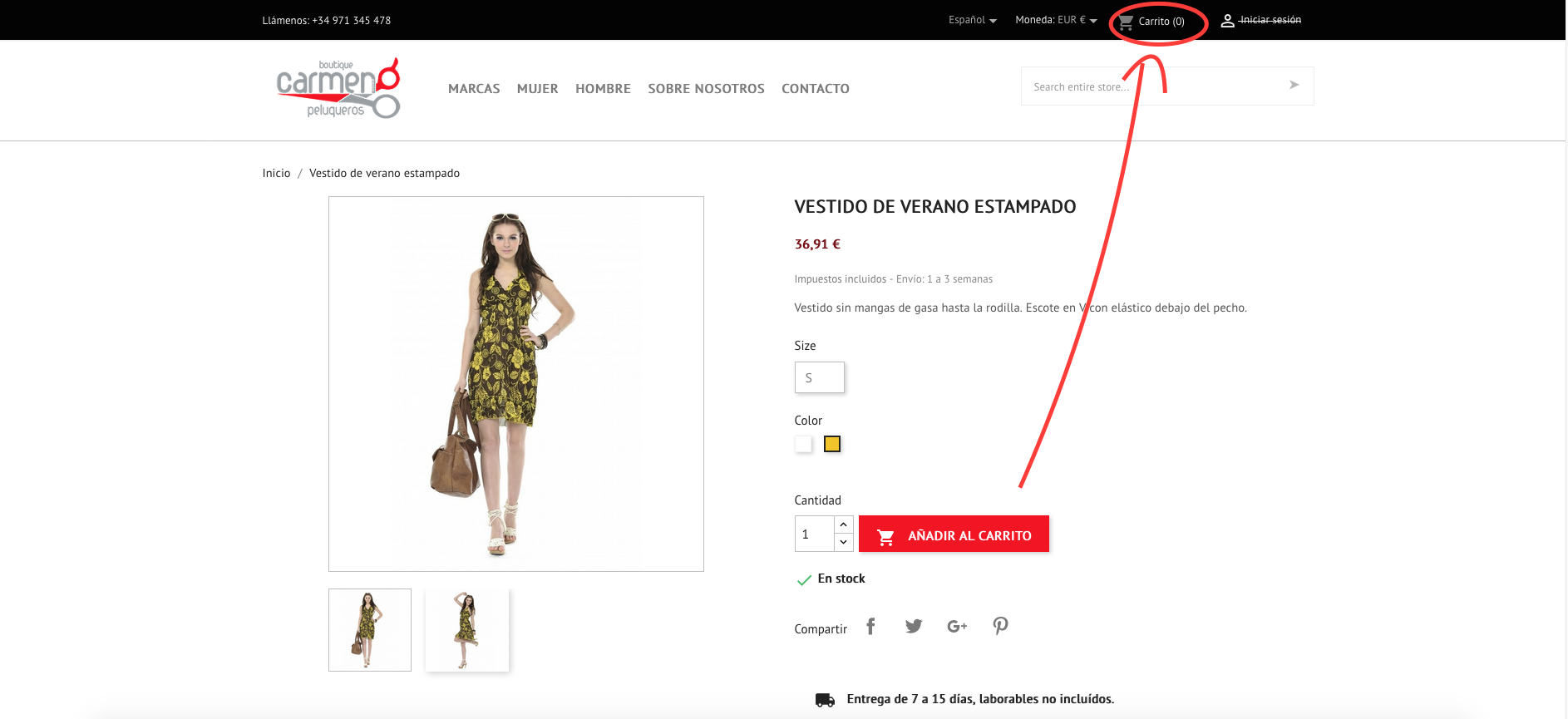Image resolution: width=1568 pixels, height=719 pixels.
Task: Click the Iniciar sesión link
Action: (x=1270, y=20)
